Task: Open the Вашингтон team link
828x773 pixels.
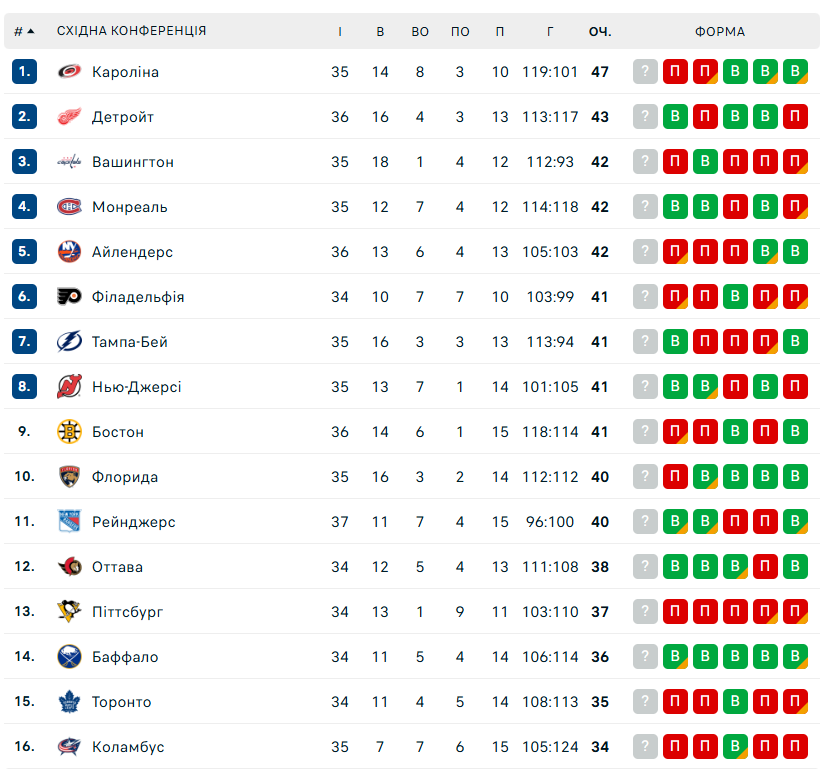Action: (x=132, y=162)
